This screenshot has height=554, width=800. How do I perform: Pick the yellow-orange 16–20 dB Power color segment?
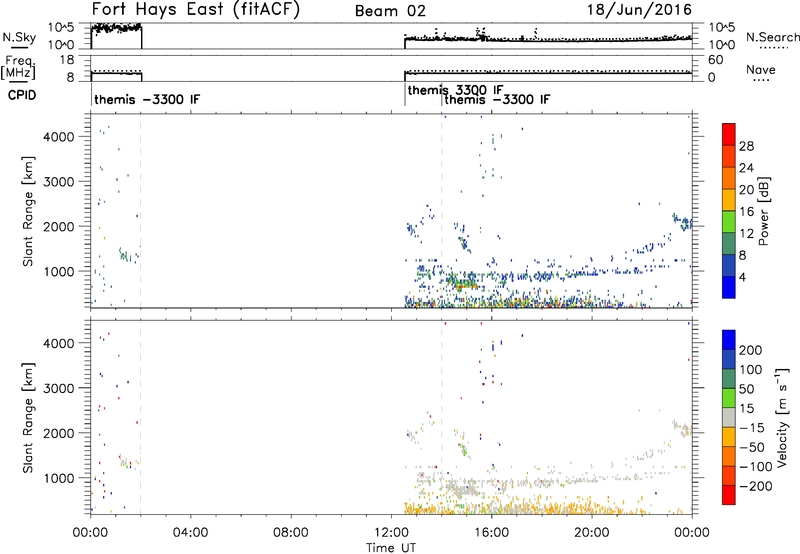[729, 200]
